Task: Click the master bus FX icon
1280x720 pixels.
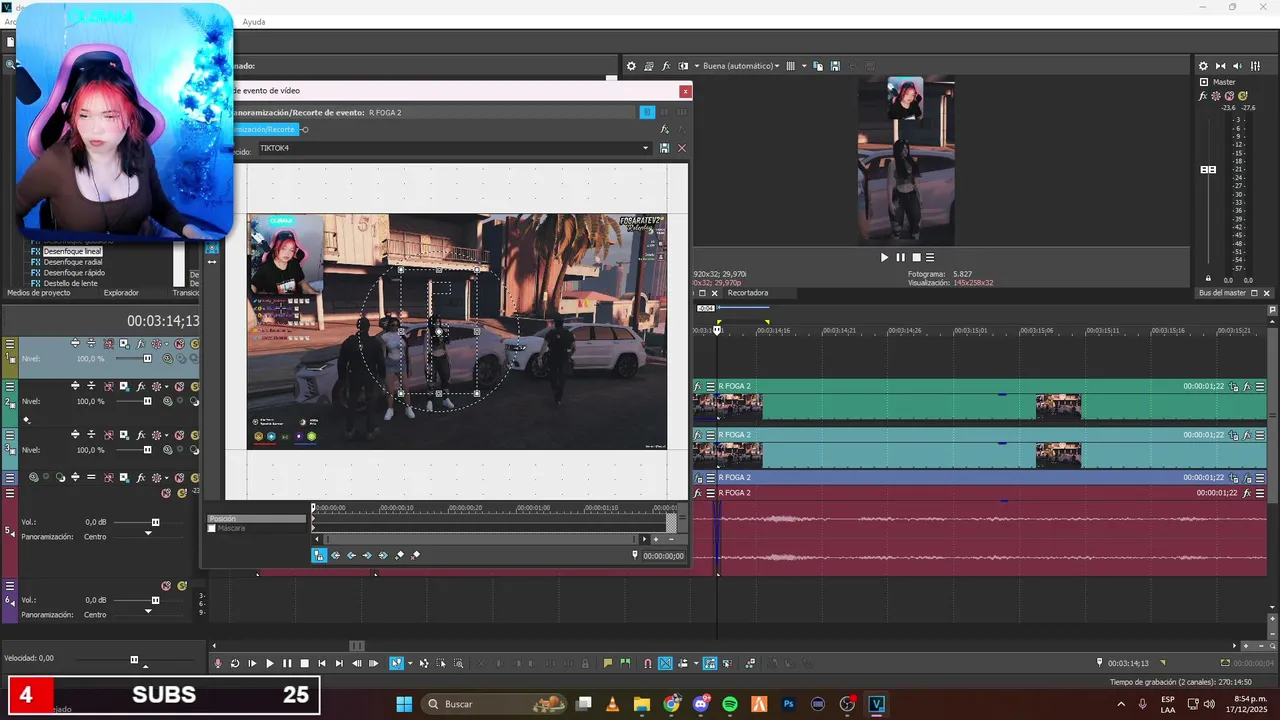Action: coord(1203,96)
